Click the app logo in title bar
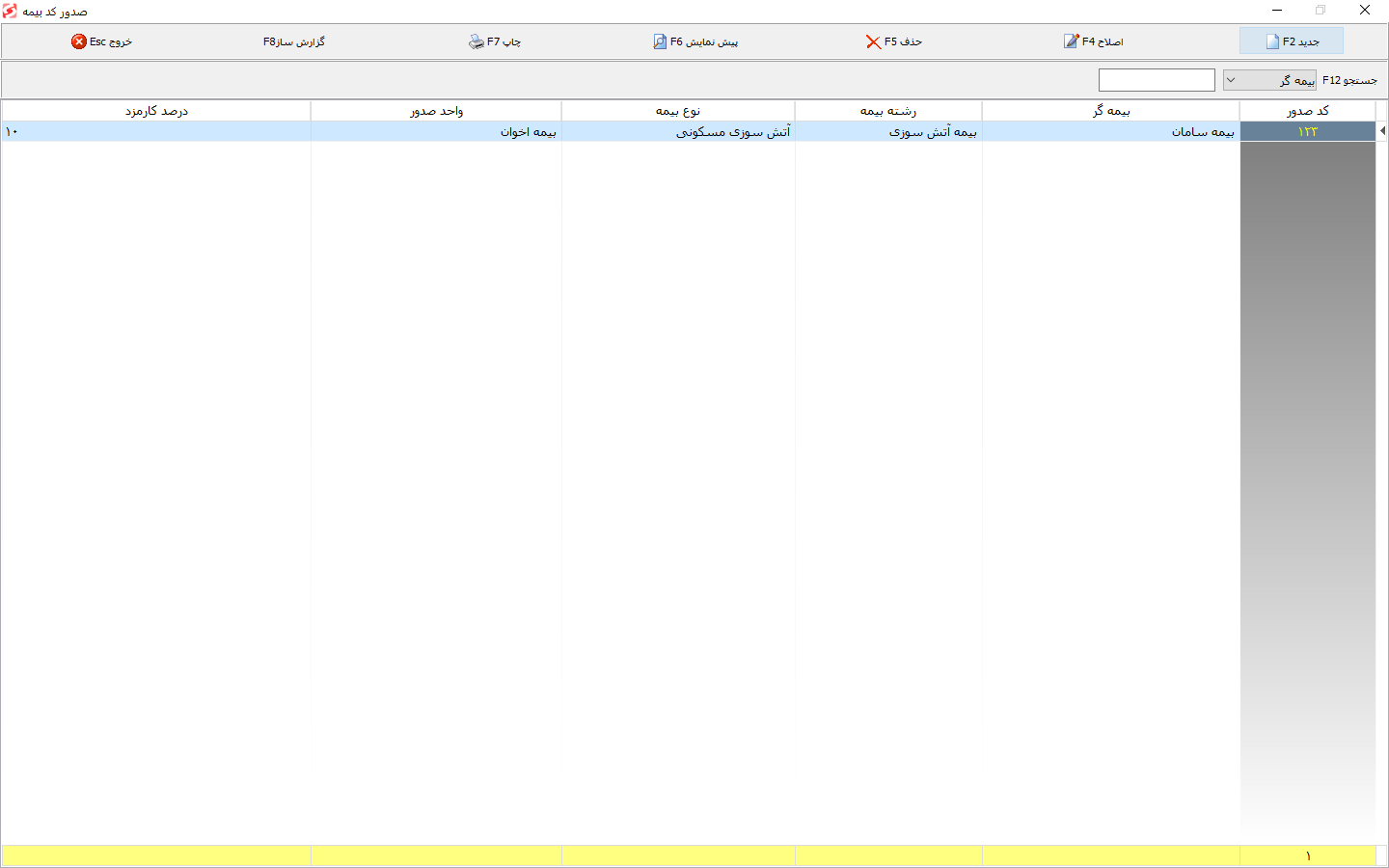The width and height of the screenshot is (1389, 868). 11,11
